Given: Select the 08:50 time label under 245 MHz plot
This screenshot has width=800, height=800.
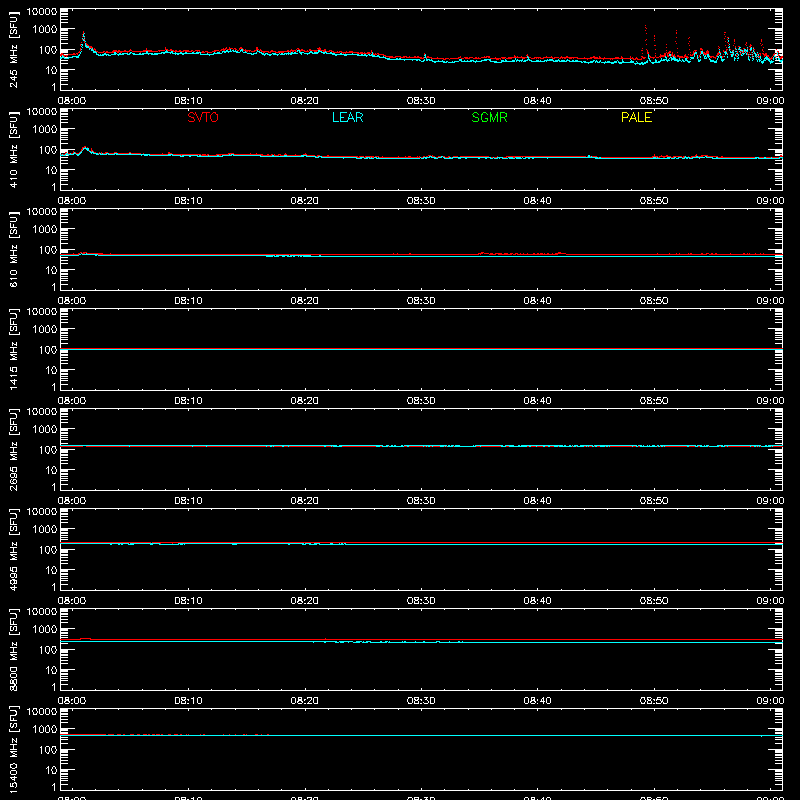Looking at the screenshot, I should click(654, 101).
